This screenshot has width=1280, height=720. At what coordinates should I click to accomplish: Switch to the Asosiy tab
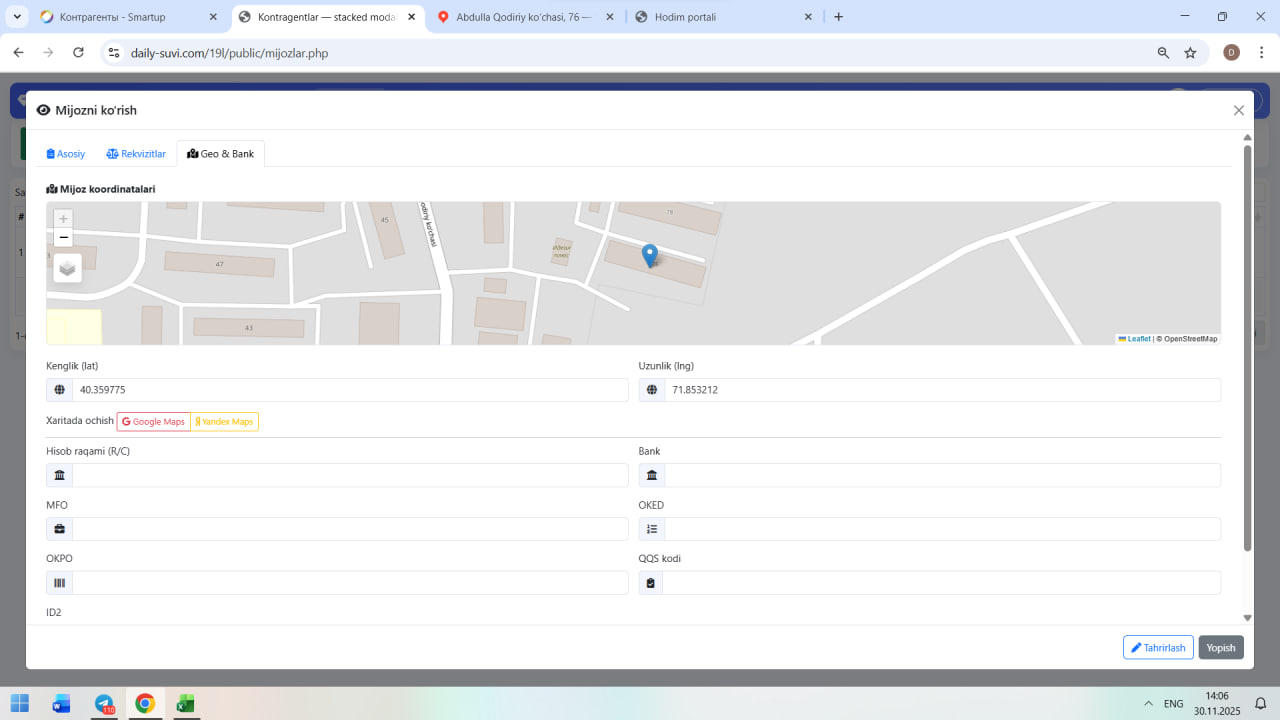click(x=66, y=154)
